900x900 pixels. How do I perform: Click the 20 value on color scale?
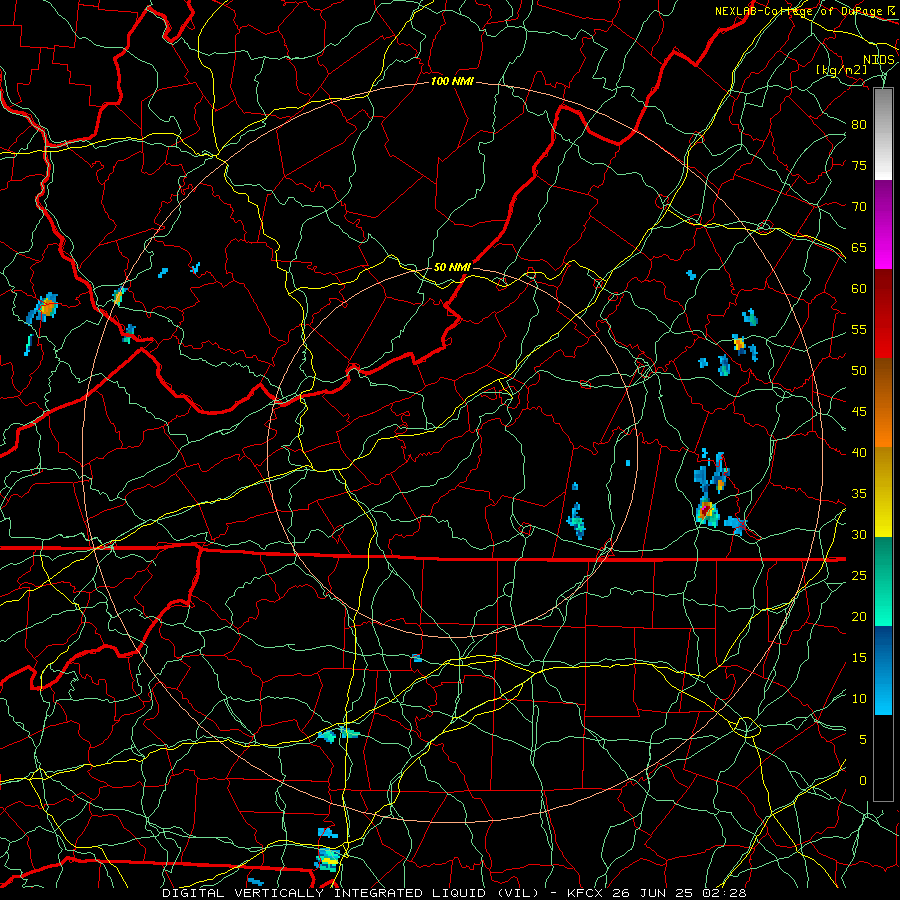[x=859, y=617]
